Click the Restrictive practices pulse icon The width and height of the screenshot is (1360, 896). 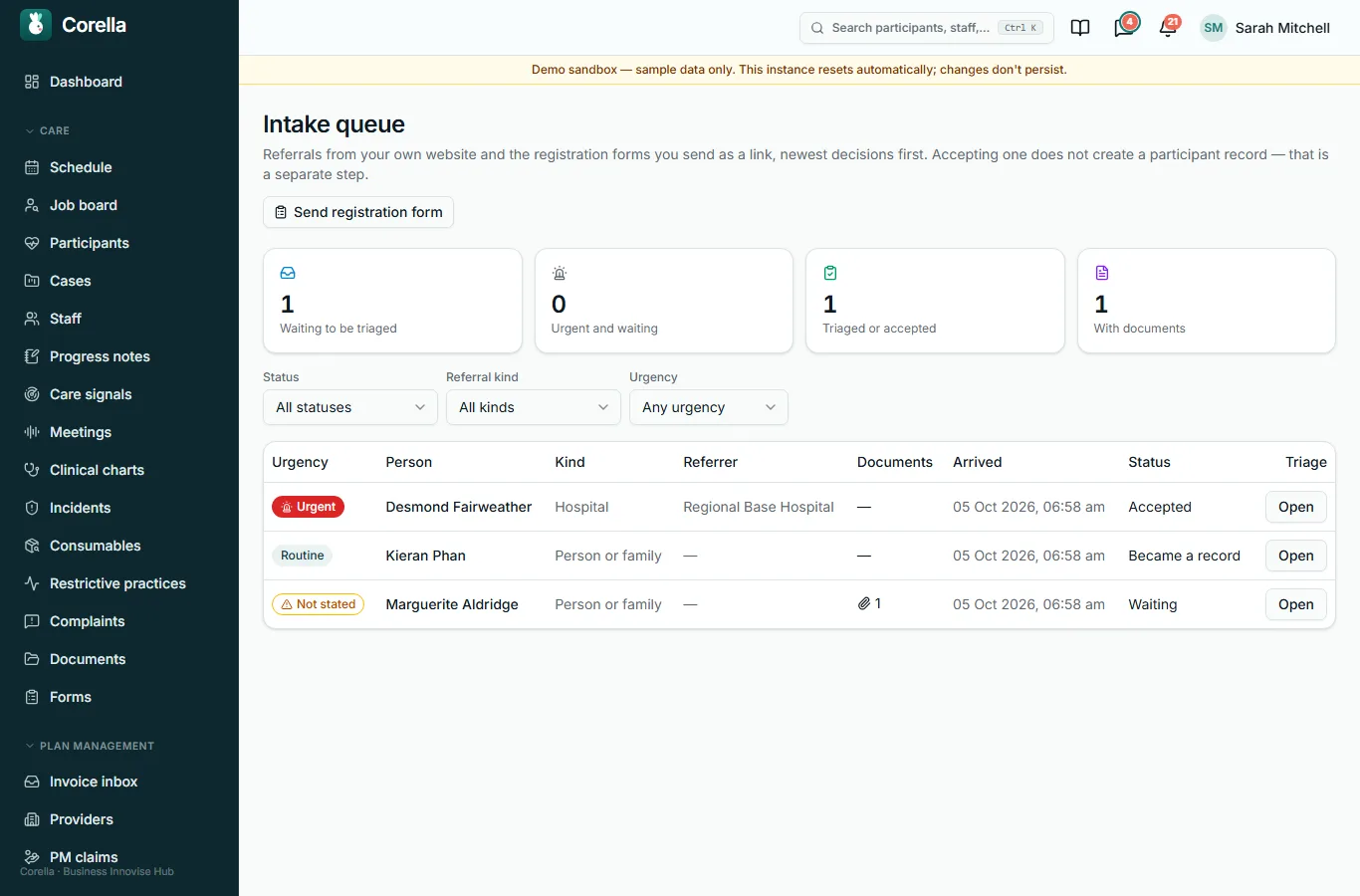click(32, 583)
